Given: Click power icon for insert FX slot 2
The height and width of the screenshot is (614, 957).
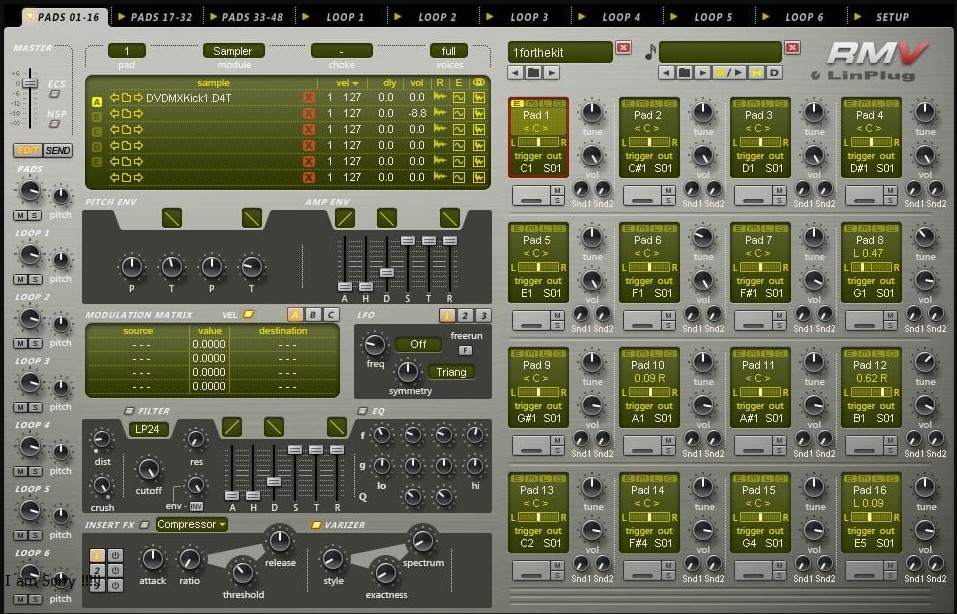Looking at the screenshot, I should coord(115,571).
